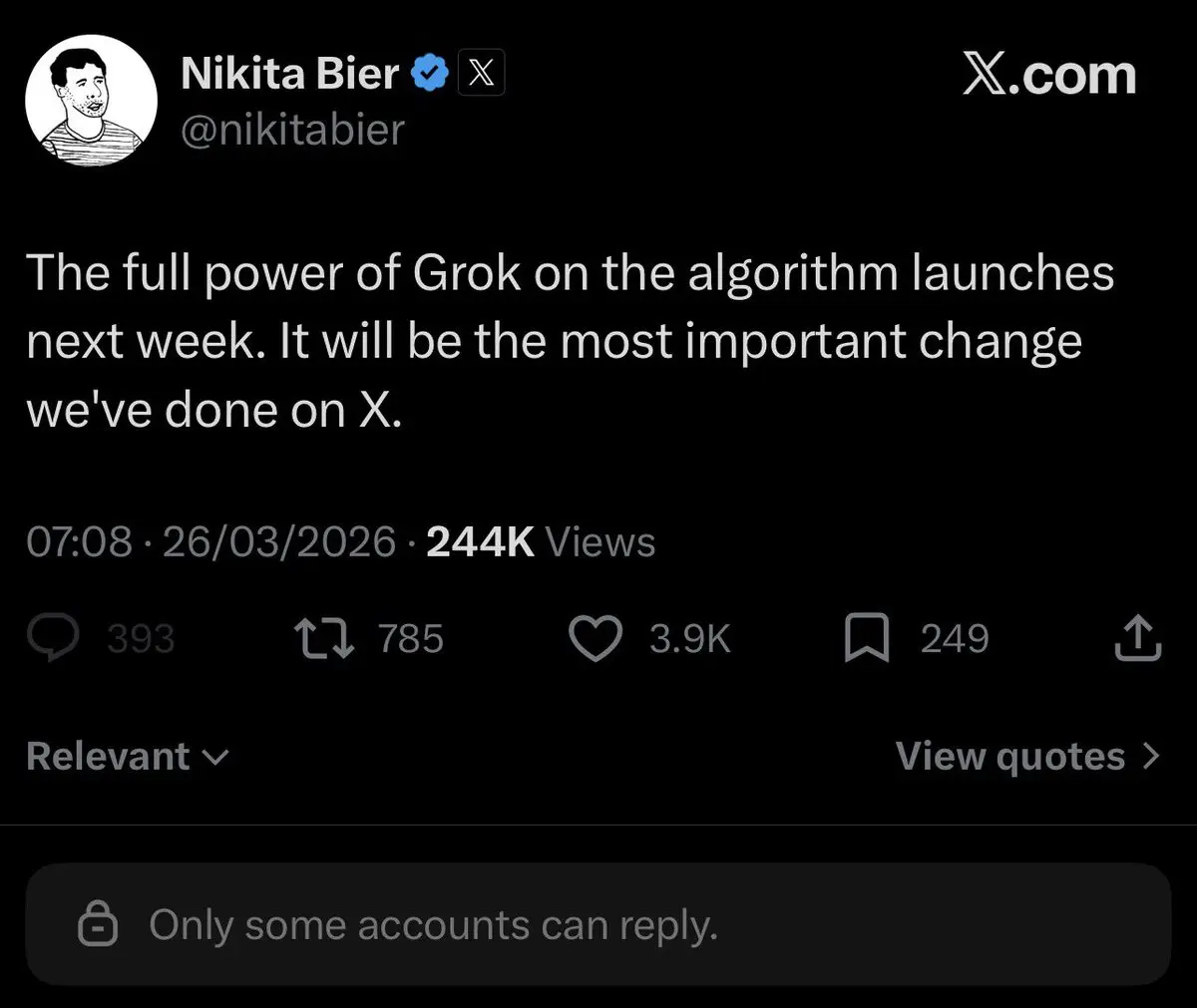Viewport: 1197px width, 1008px height.
Task: Click the 244K Views count
Action: pyautogui.click(x=541, y=541)
